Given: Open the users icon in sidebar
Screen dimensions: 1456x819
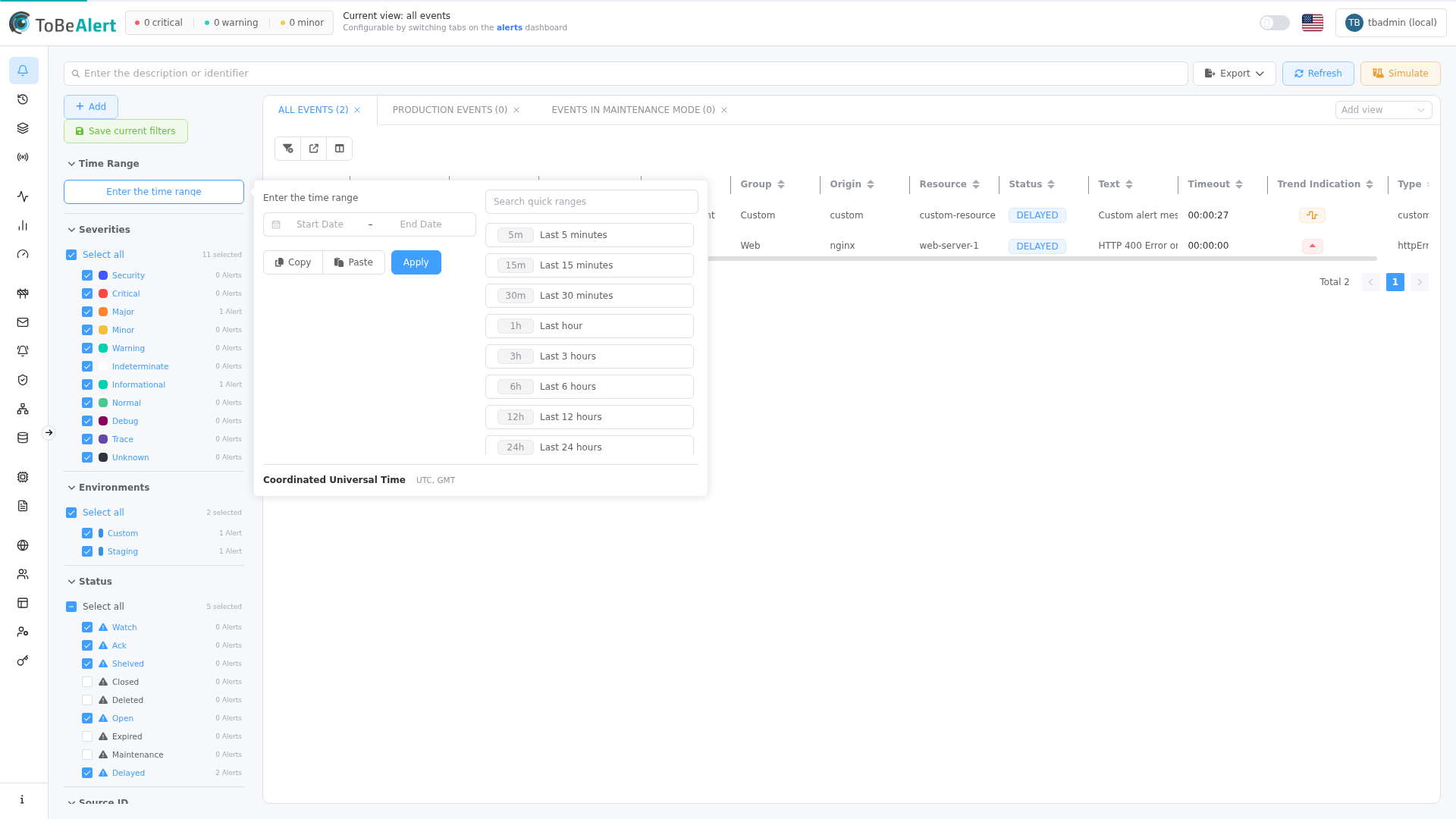Looking at the screenshot, I should tap(23, 574).
